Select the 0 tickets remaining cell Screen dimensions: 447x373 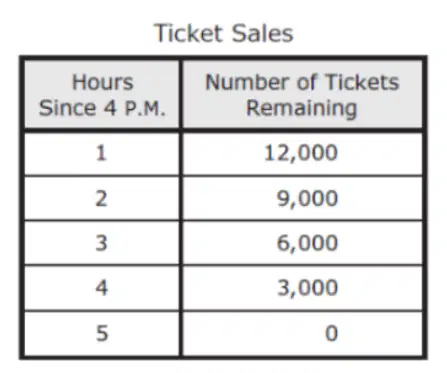pyautogui.click(x=302, y=333)
